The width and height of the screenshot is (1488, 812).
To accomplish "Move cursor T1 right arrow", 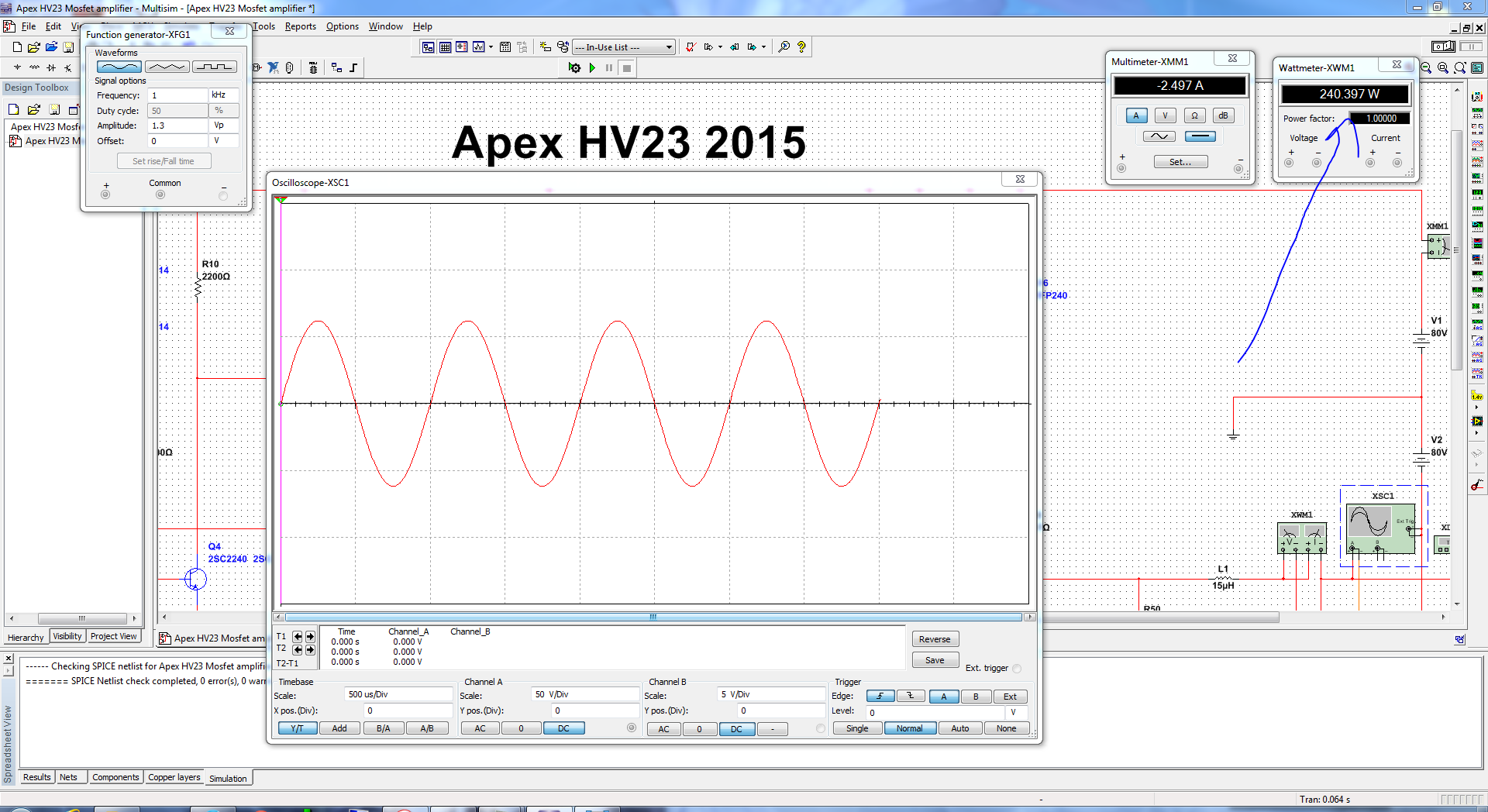I will coord(310,636).
